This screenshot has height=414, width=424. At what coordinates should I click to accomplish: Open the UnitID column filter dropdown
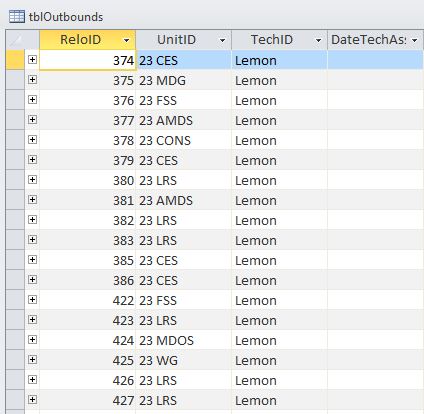tap(222, 40)
